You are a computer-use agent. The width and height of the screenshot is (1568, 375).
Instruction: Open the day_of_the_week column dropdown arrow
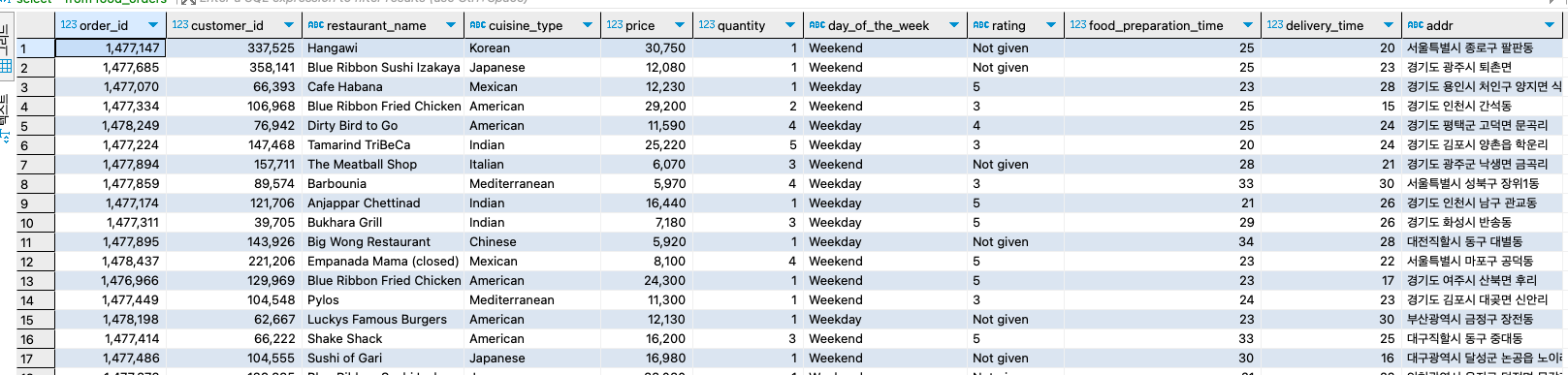click(x=954, y=25)
